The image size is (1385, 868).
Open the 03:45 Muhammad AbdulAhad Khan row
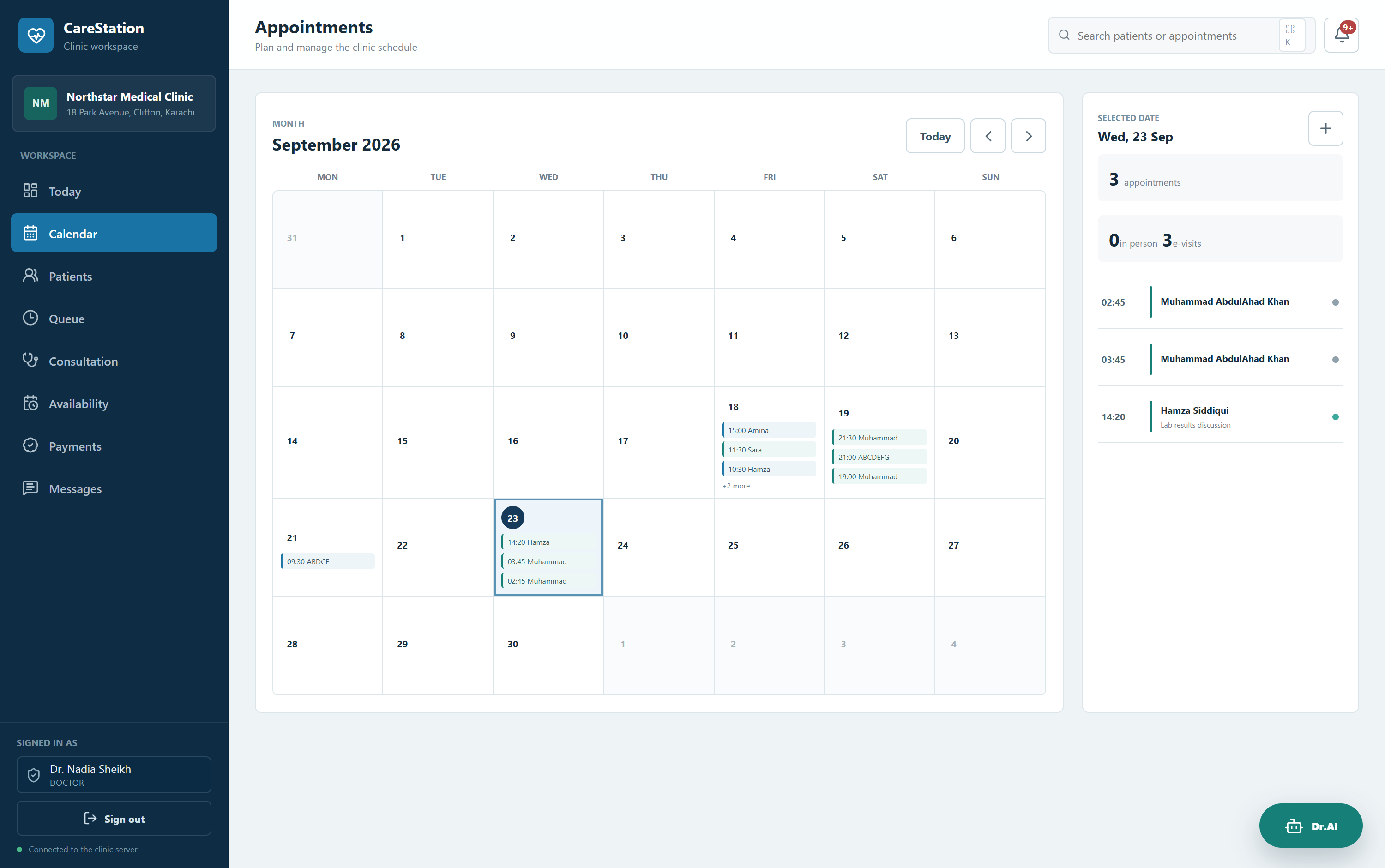[1220, 359]
